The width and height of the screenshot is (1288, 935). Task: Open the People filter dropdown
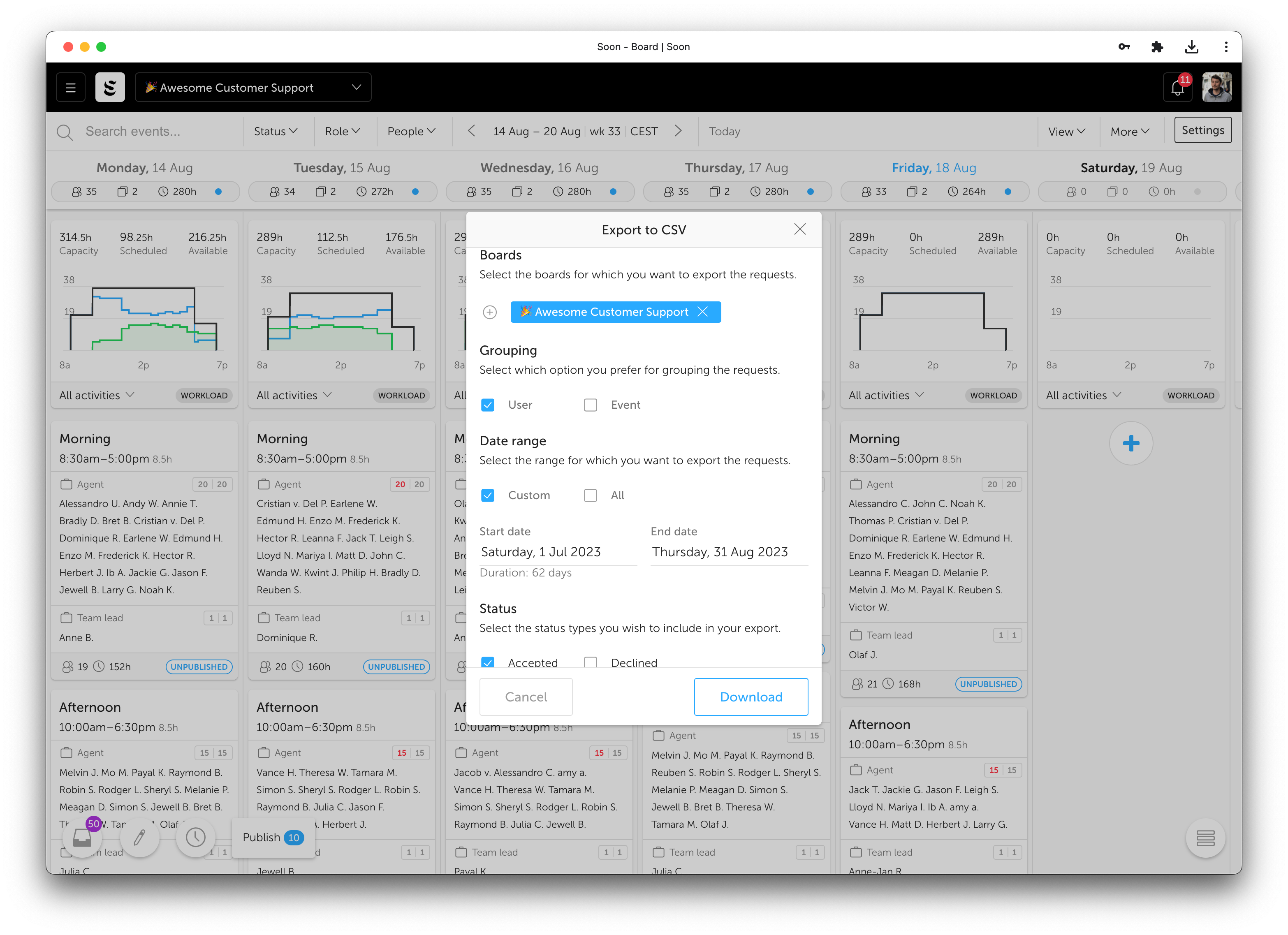click(411, 131)
